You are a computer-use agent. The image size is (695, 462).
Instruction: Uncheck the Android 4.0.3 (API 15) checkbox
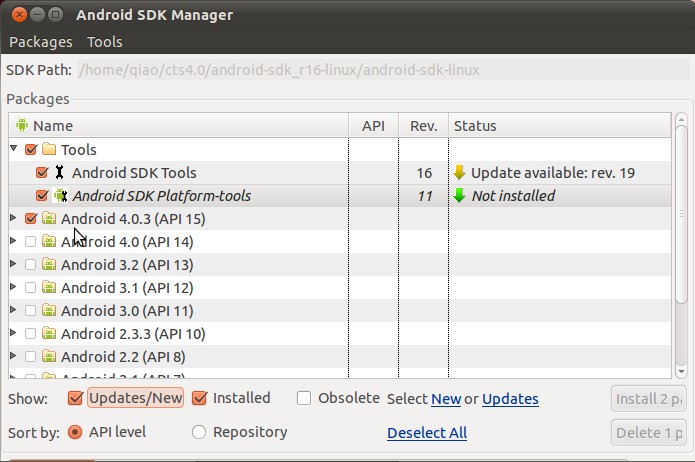[x=31, y=219]
